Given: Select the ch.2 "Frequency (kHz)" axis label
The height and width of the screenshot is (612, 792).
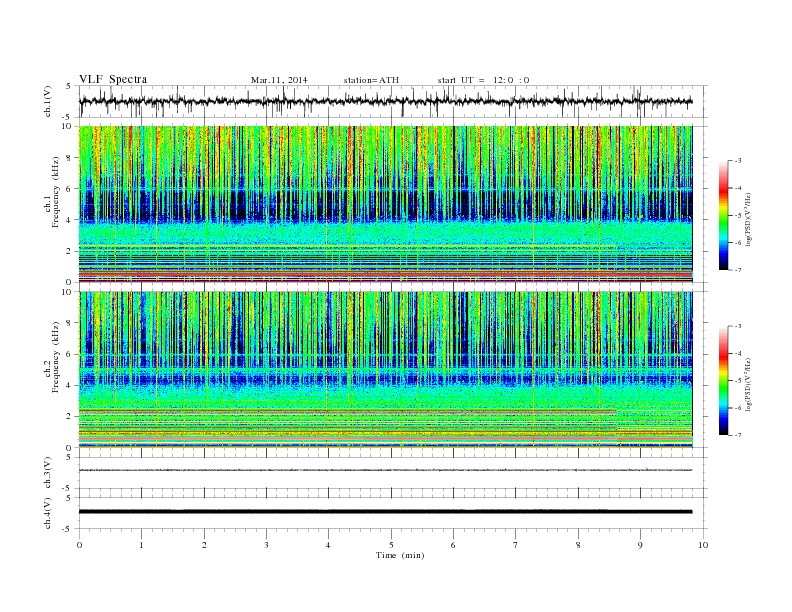Looking at the screenshot, I should point(56,357).
